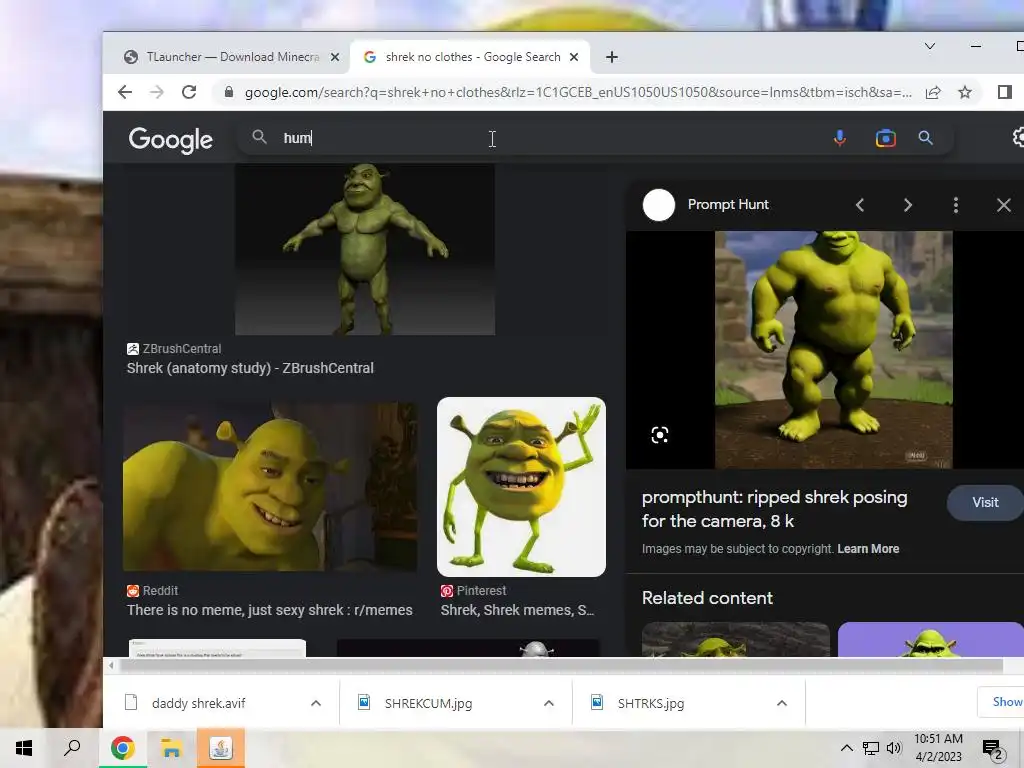The height and width of the screenshot is (768, 1024).
Task: Follow the Learn More copyright link
Action: pyautogui.click(x=868, y=549)
